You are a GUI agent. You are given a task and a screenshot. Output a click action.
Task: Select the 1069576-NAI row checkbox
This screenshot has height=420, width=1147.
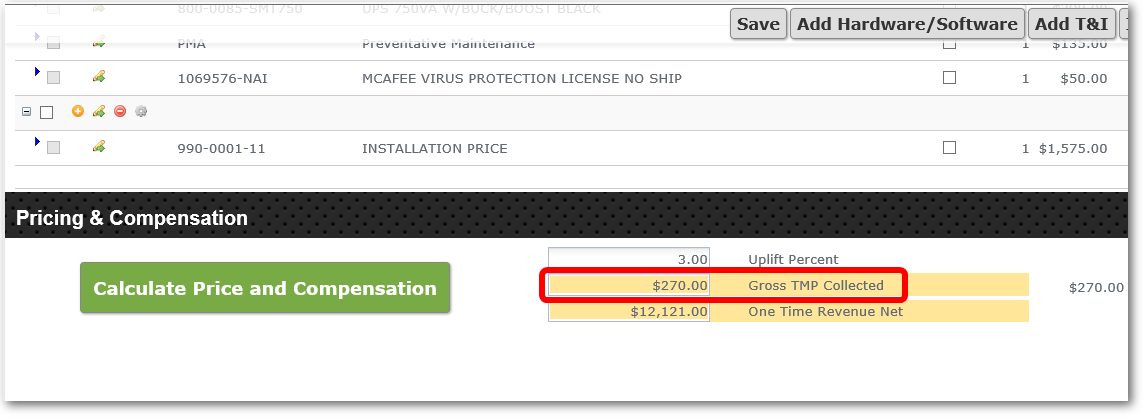click(x=53, y=78)
